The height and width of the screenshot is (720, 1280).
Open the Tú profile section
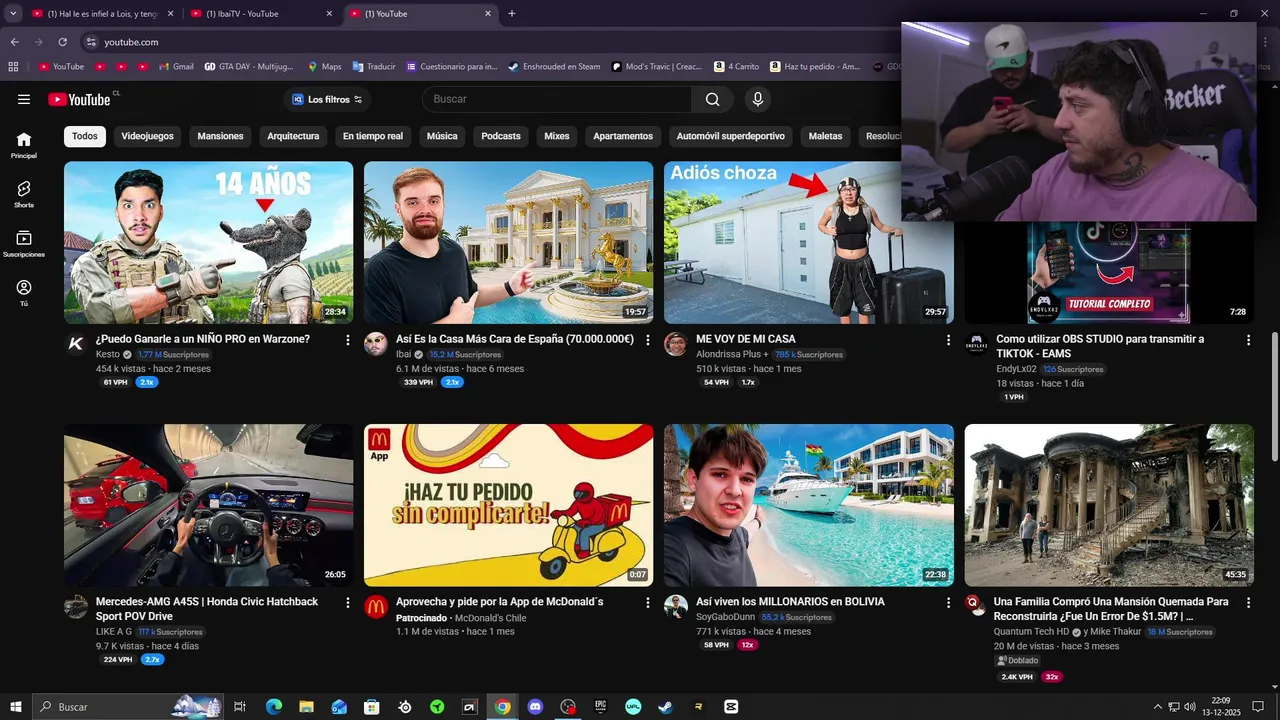24,293
